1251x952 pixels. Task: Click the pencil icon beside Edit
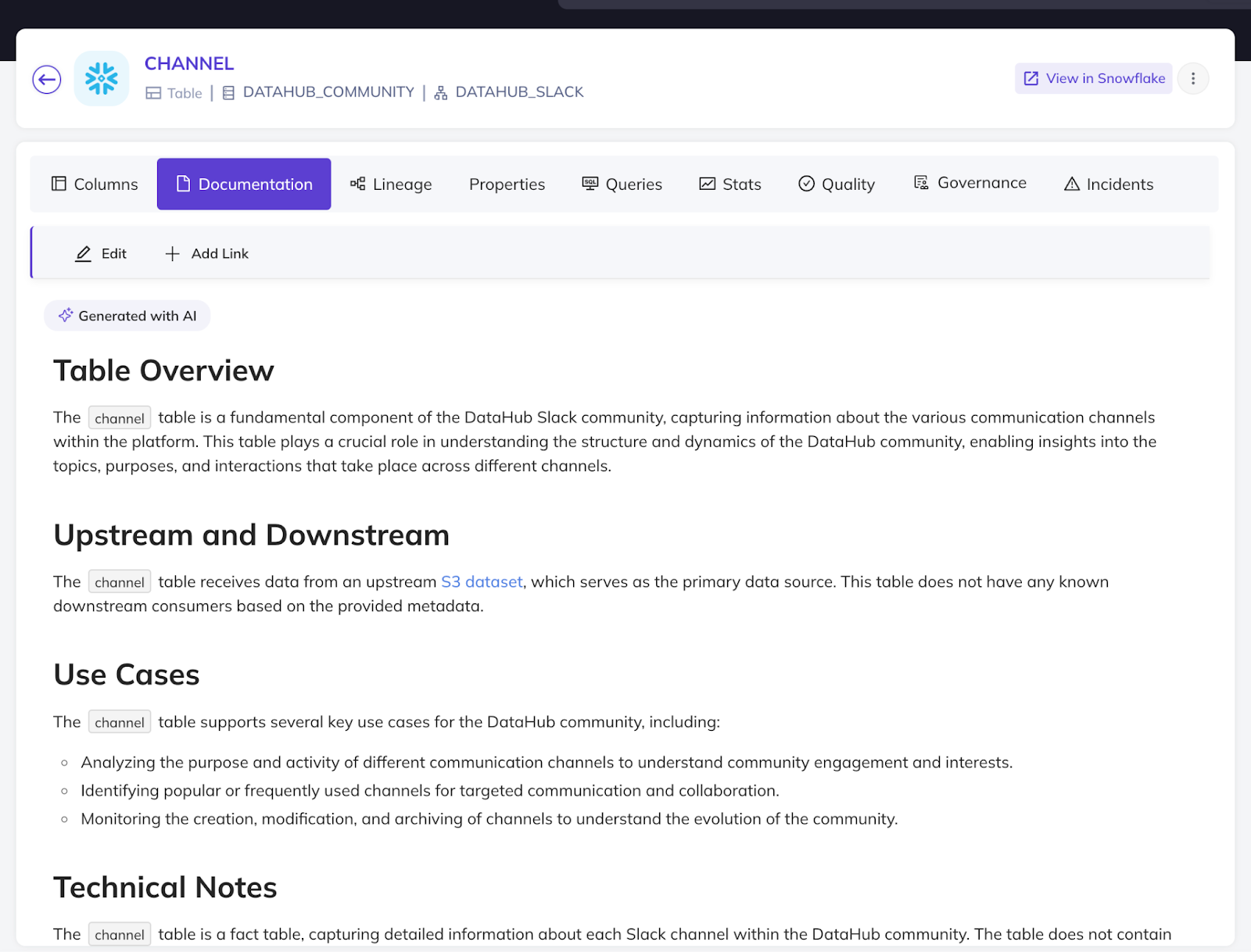pyautogui.click(x=83, y=253)
